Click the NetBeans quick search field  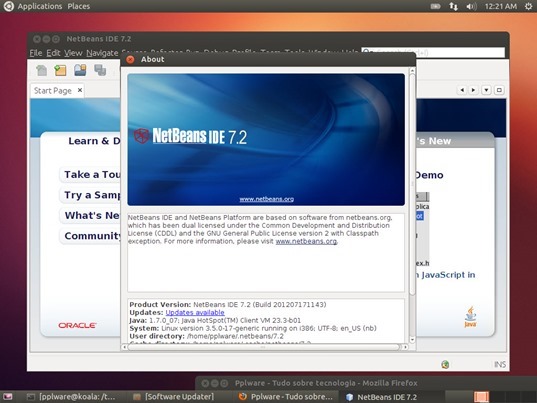click(x=433, y=52)
